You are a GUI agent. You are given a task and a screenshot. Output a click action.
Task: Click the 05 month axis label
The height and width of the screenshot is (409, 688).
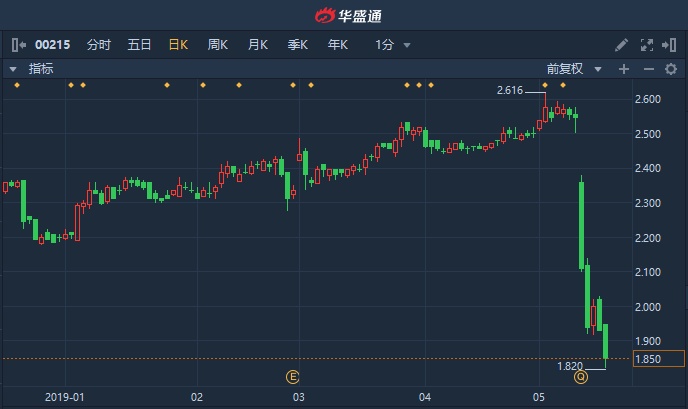(x=539, y=397)
